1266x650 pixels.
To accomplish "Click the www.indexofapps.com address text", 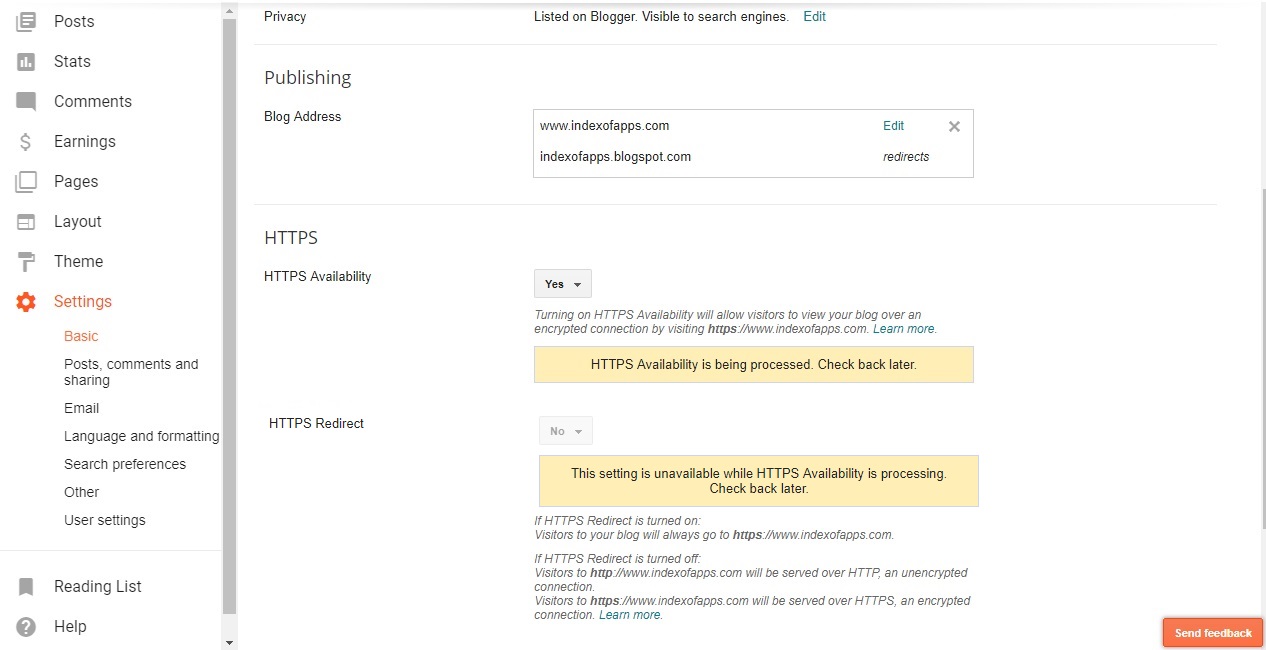I will pyautogui.click(x=605, y=126).
